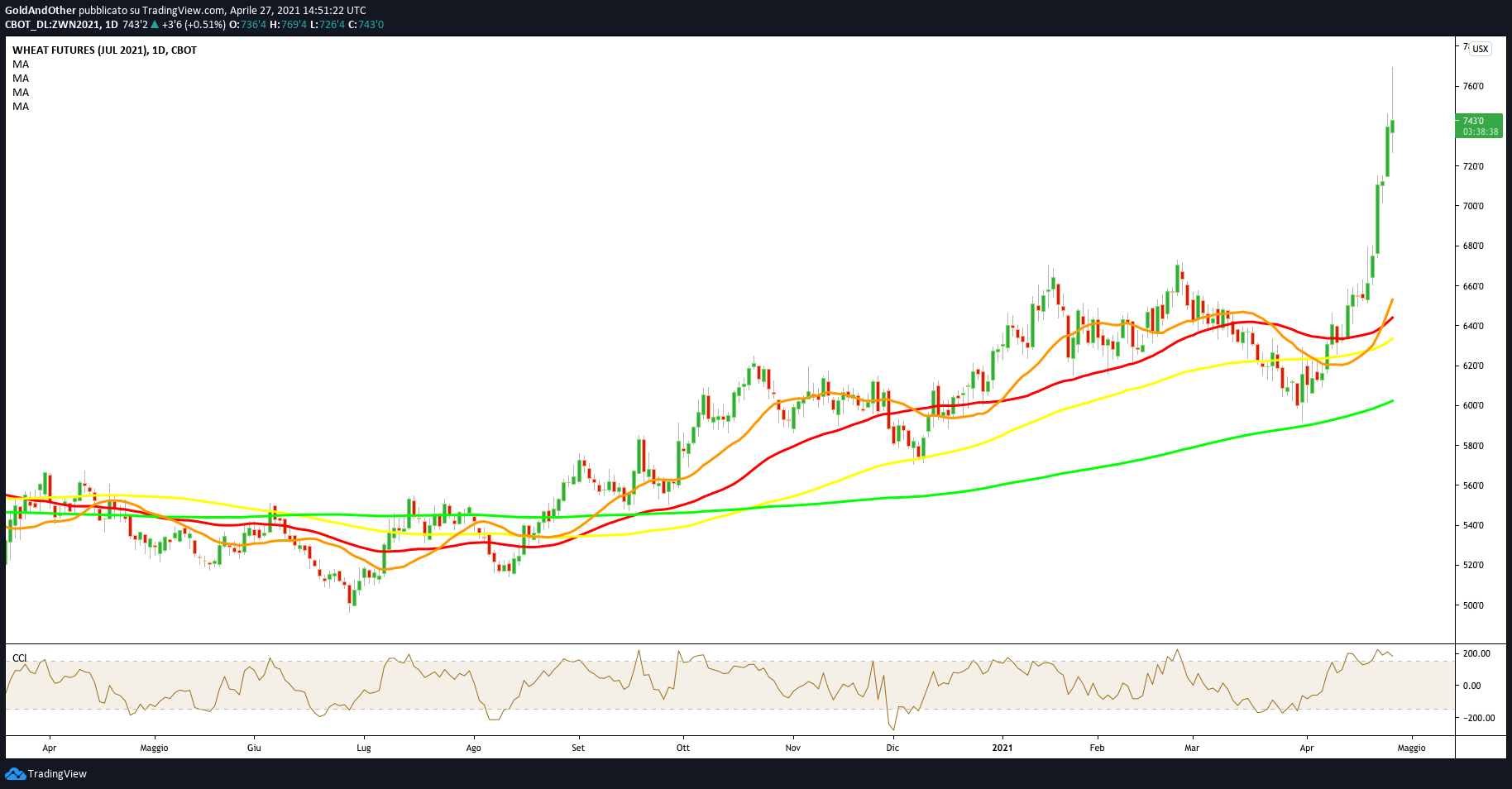Click the green 743'0 current price label
This screenshot has width=1512, height=789.
1473,121
